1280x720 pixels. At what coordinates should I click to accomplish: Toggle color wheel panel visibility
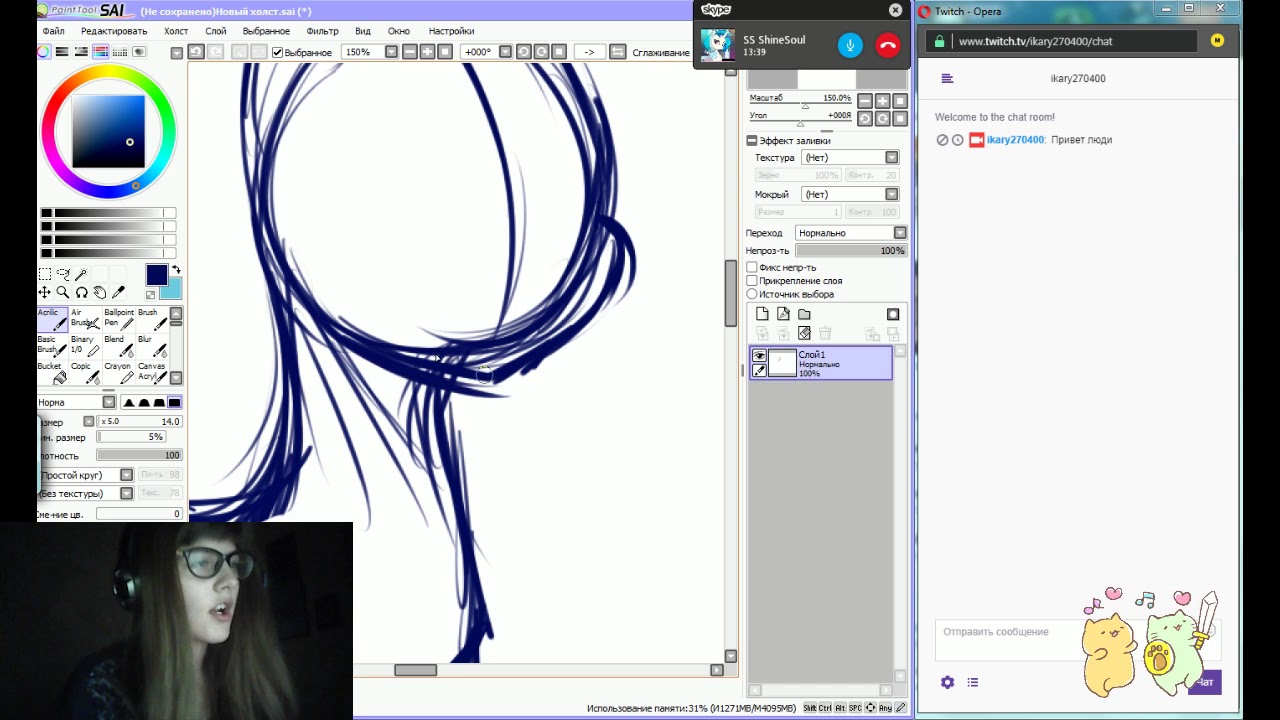point(43,52)
